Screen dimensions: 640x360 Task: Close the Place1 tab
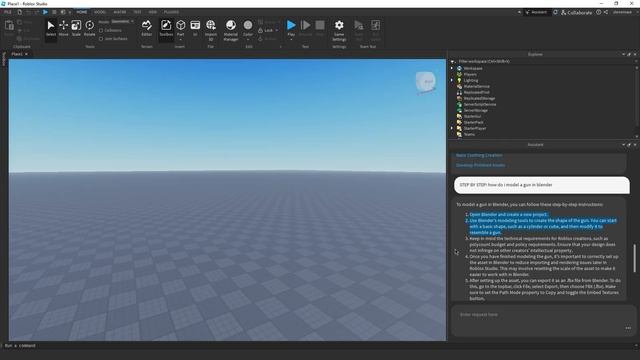[x=27, y=54]
